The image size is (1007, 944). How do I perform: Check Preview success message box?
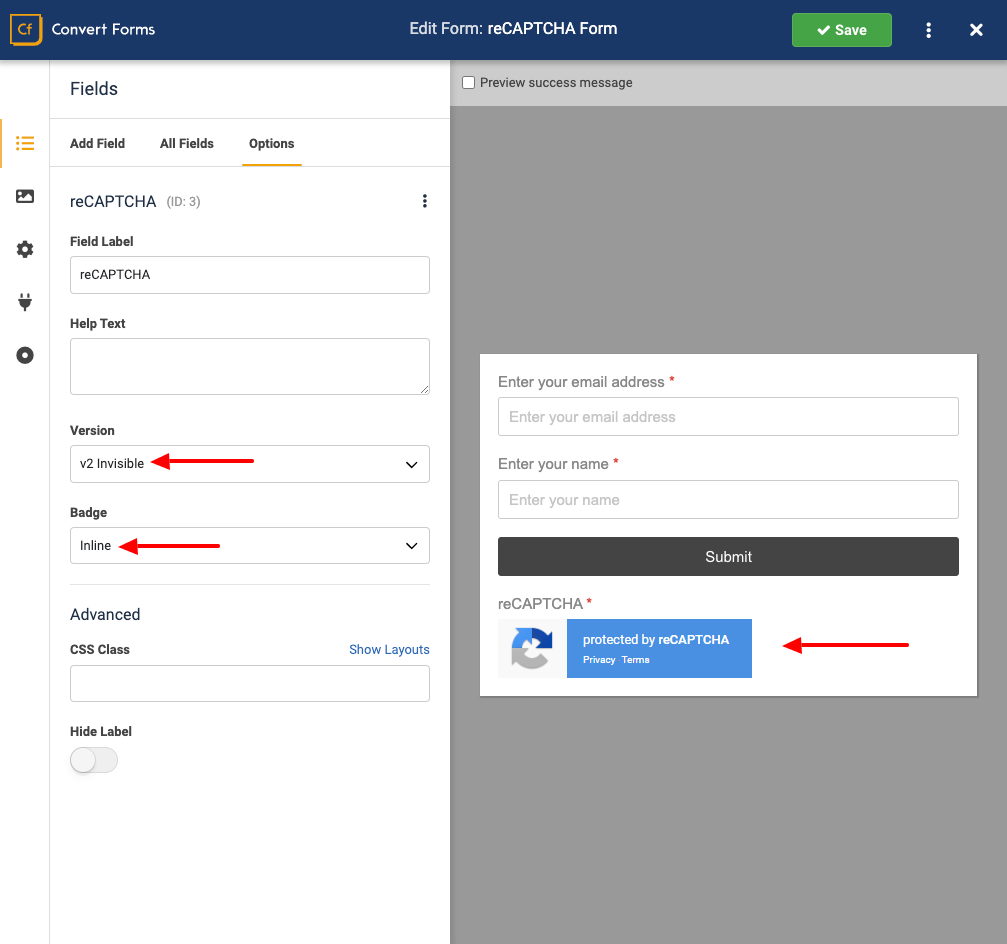click(x=468, y=83)
